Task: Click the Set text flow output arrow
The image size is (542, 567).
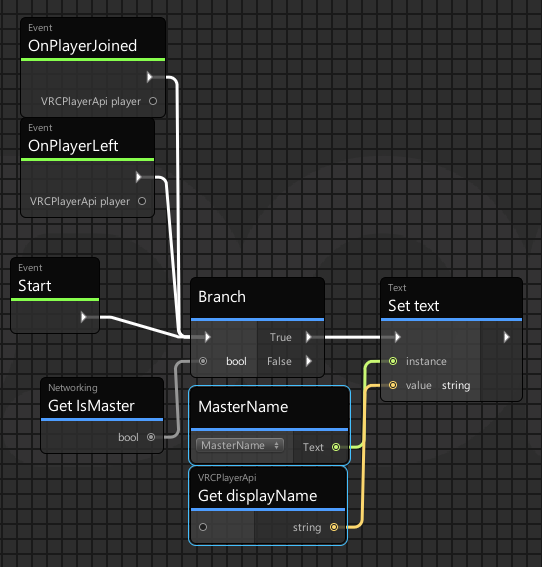Action: coord(507,337)
